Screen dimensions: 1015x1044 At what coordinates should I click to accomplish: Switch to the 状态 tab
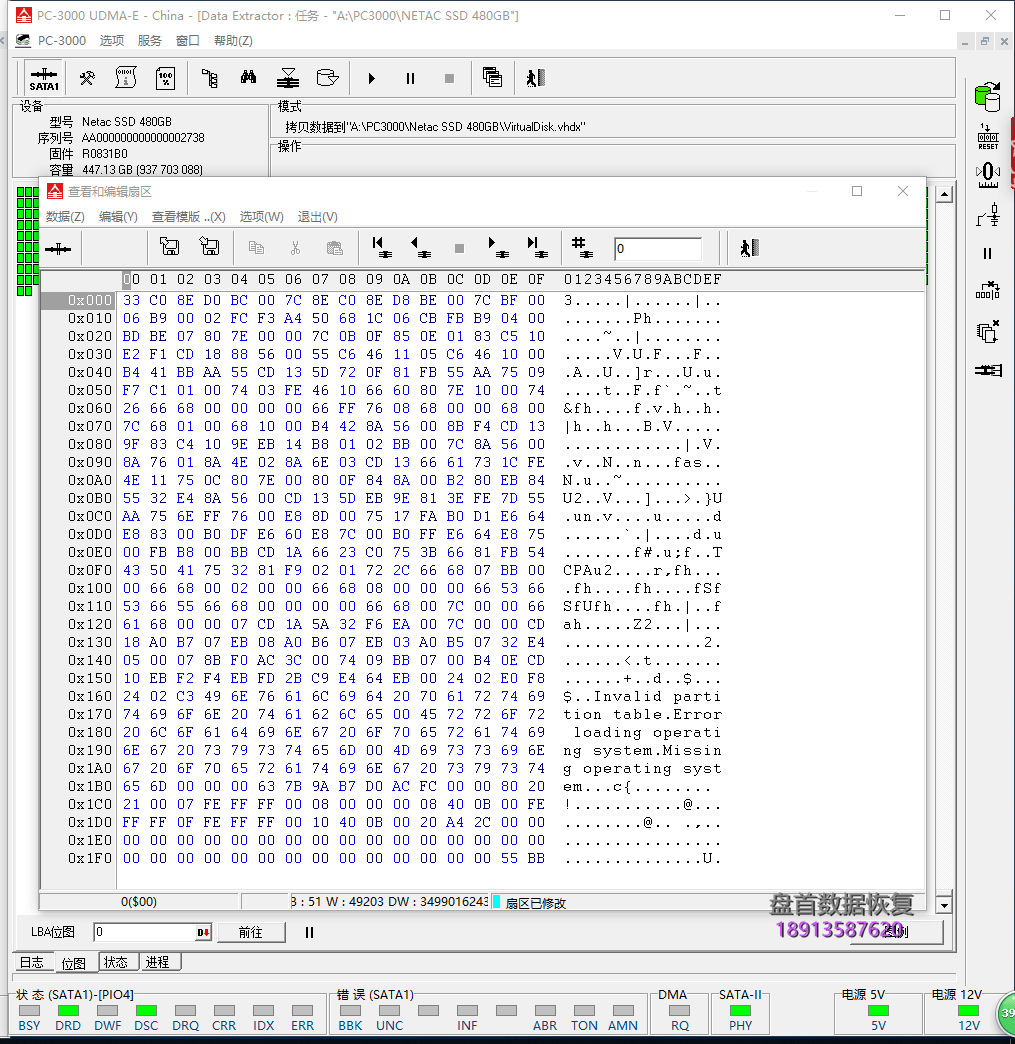tap(116, 962)
